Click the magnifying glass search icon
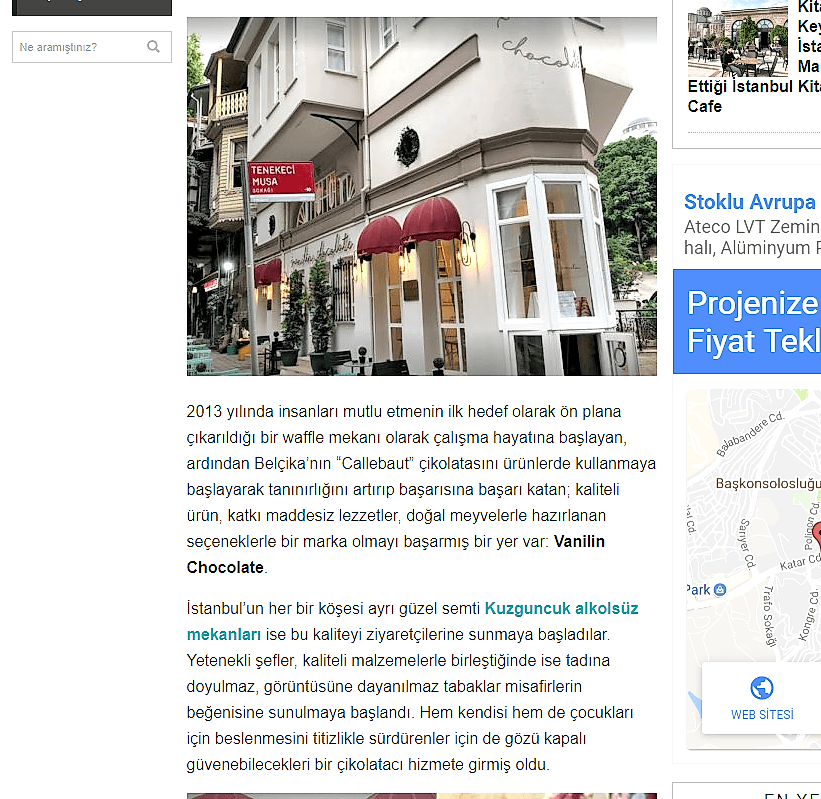Viewport: 821px width, 799px height. tap(153, 47)
